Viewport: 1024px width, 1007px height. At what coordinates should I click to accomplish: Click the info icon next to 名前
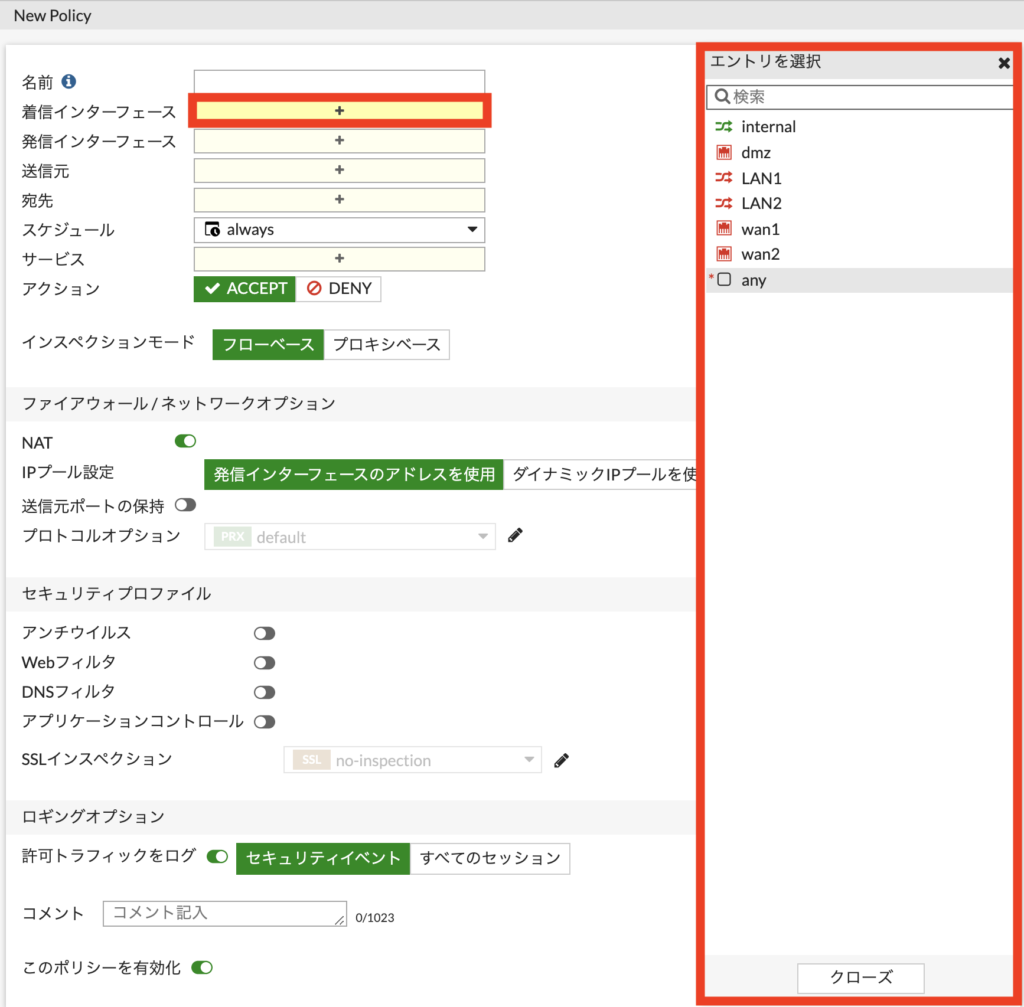tap(68, 81)
